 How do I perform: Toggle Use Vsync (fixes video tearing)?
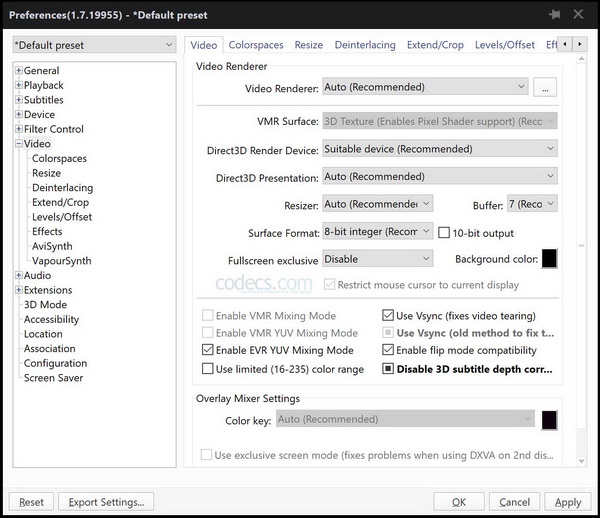pos(388,315)
